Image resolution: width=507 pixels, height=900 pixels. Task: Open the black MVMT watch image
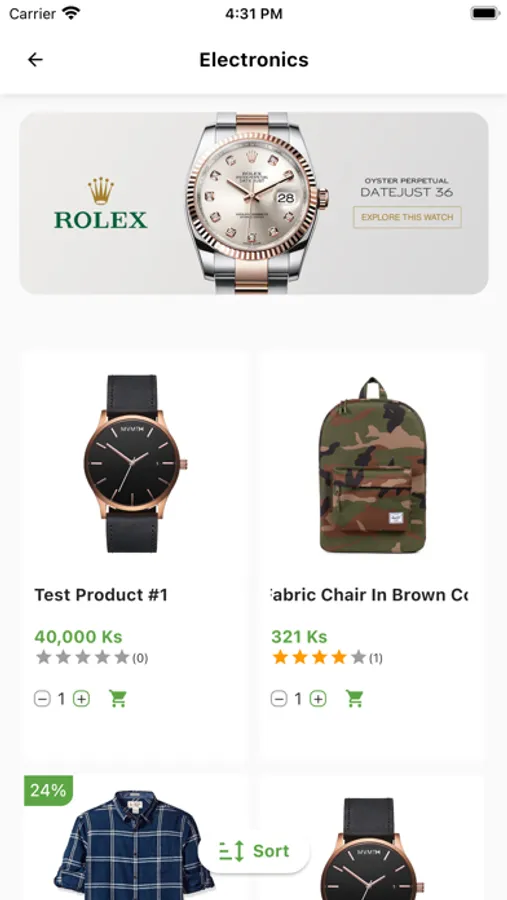coord(134,464)
